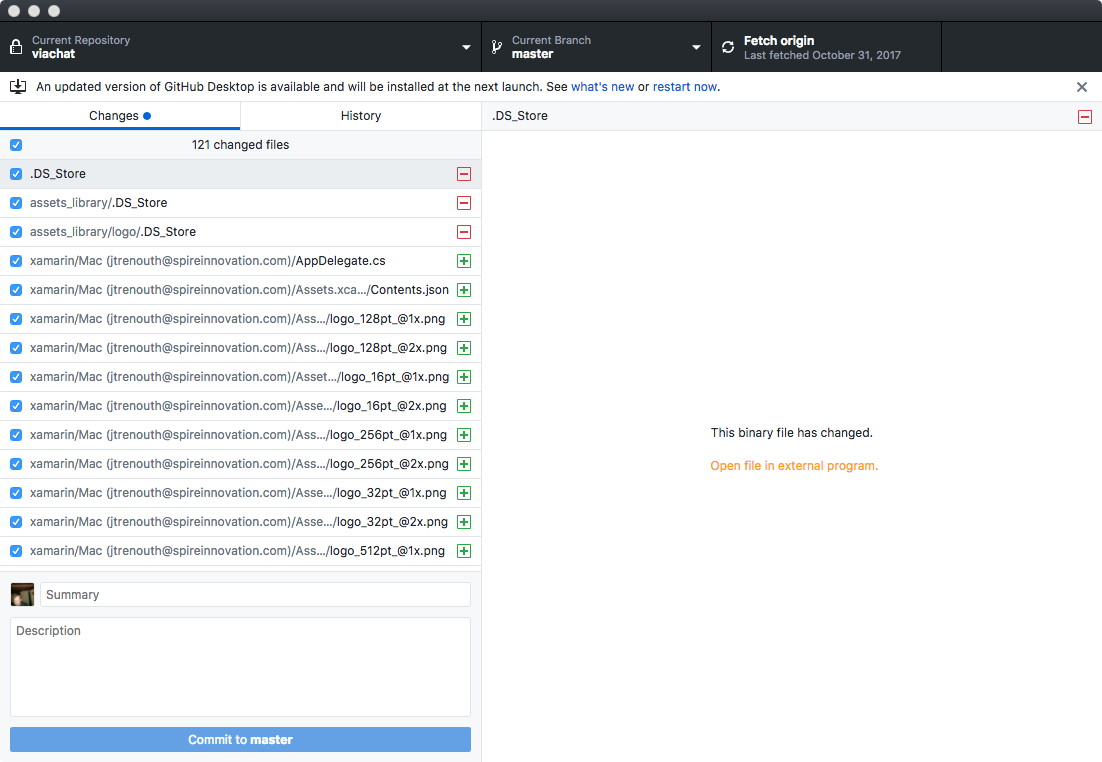Click the added icon for logo_16pt_@2x.png
1102x762 pixels.
click(464, 406)
